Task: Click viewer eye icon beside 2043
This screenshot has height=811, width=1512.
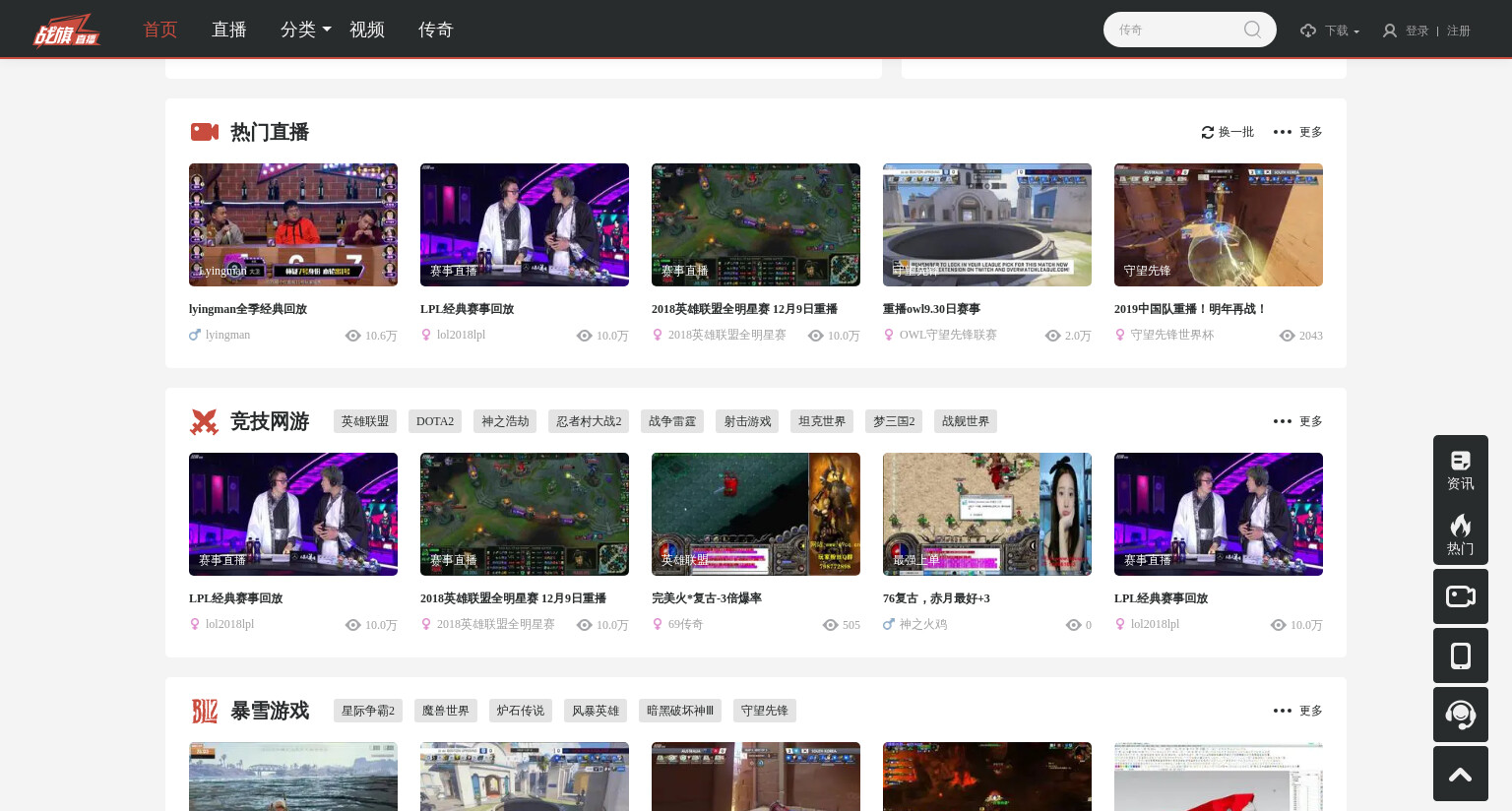Action: [x=1287, y=336]
